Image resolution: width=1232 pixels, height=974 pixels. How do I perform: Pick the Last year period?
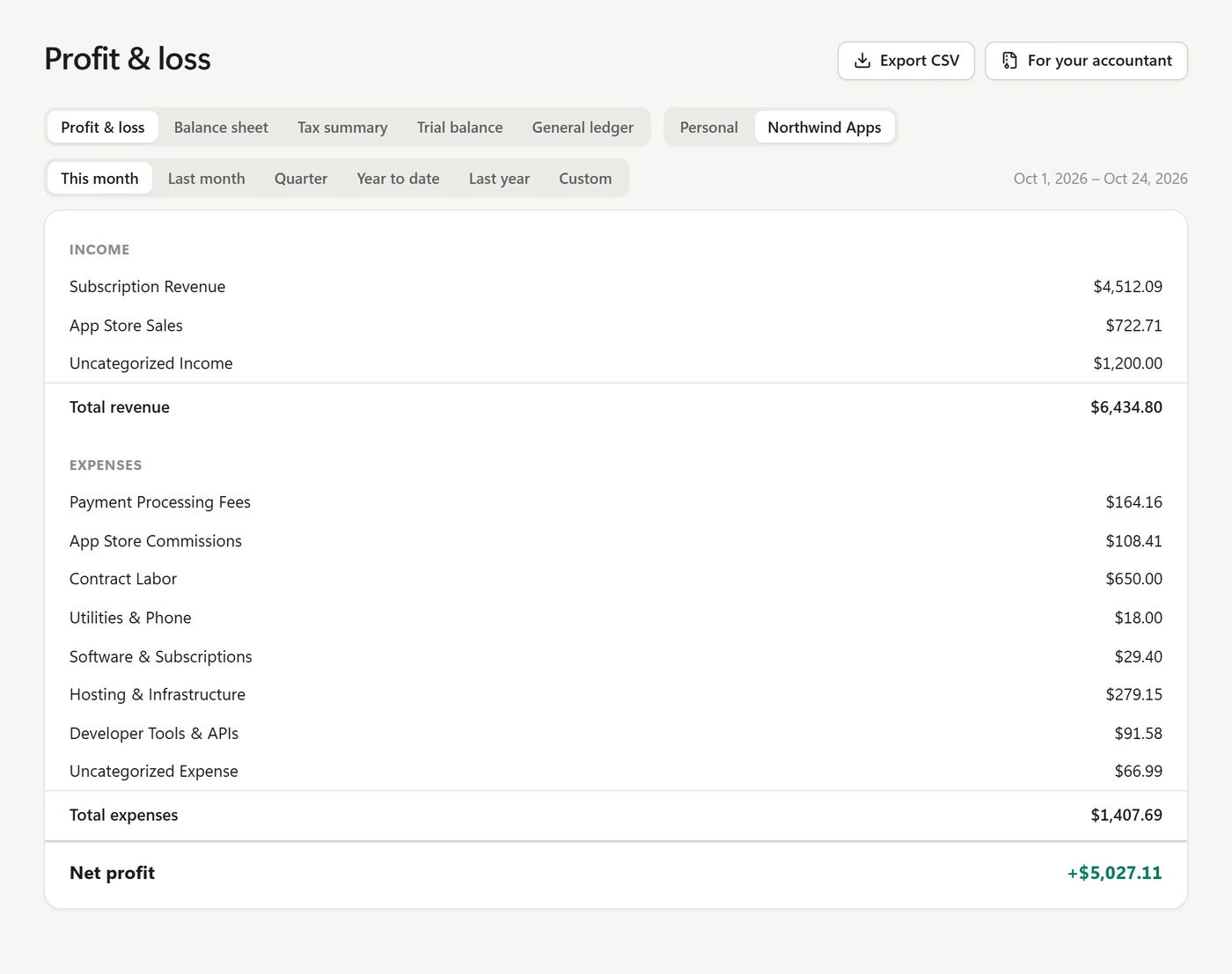click(x=499, y=179)
